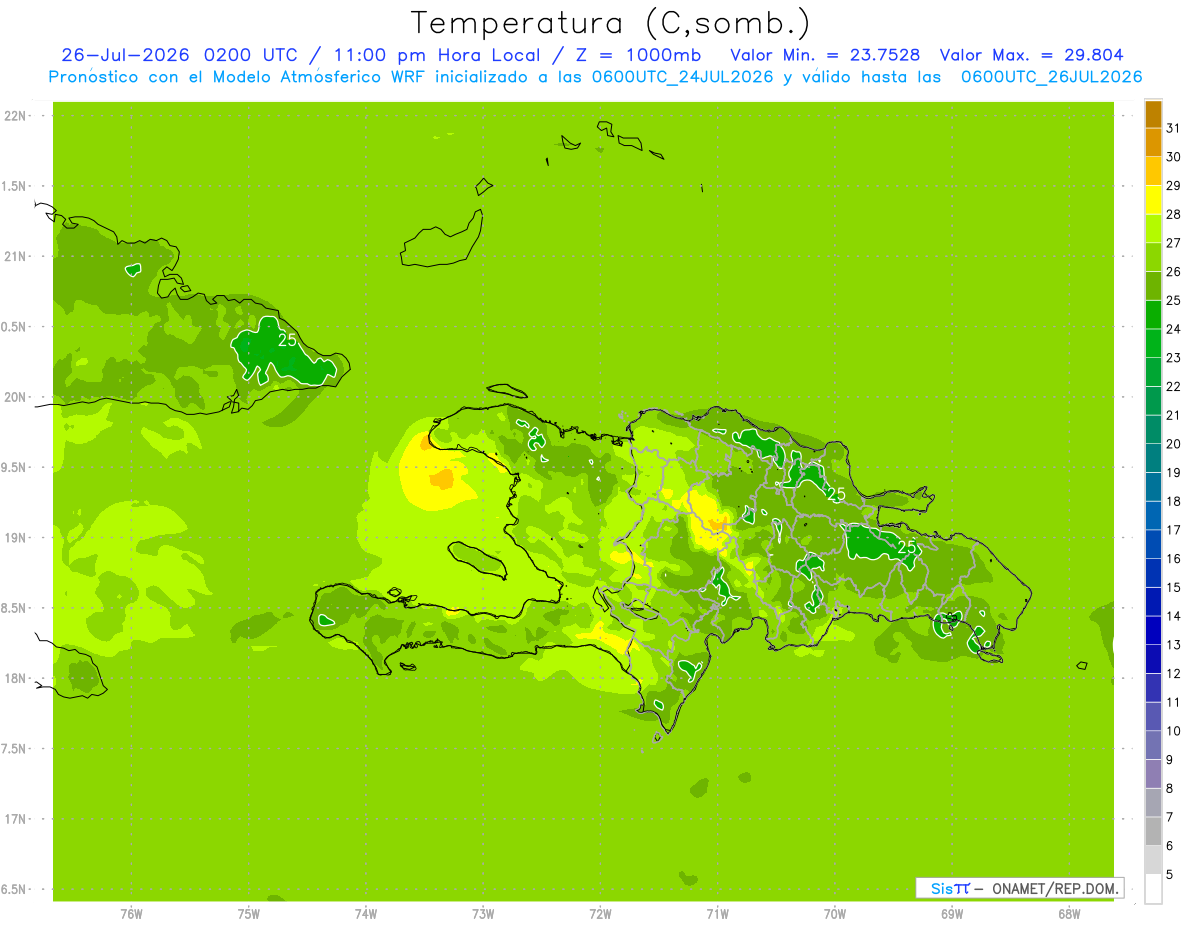The width and height of the screenshot is (1200, 927).
Task: Click the legend value "31"
Action: click(x=1174, y=128)
